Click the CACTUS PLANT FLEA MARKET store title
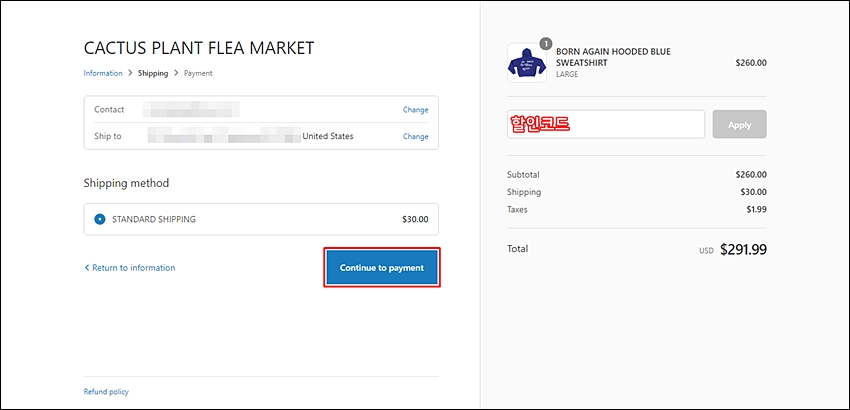The image size is (850, 410). 199,48
